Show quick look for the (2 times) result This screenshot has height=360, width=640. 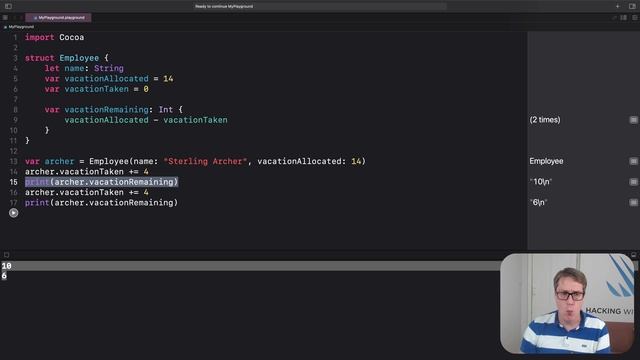pos(633,120)
